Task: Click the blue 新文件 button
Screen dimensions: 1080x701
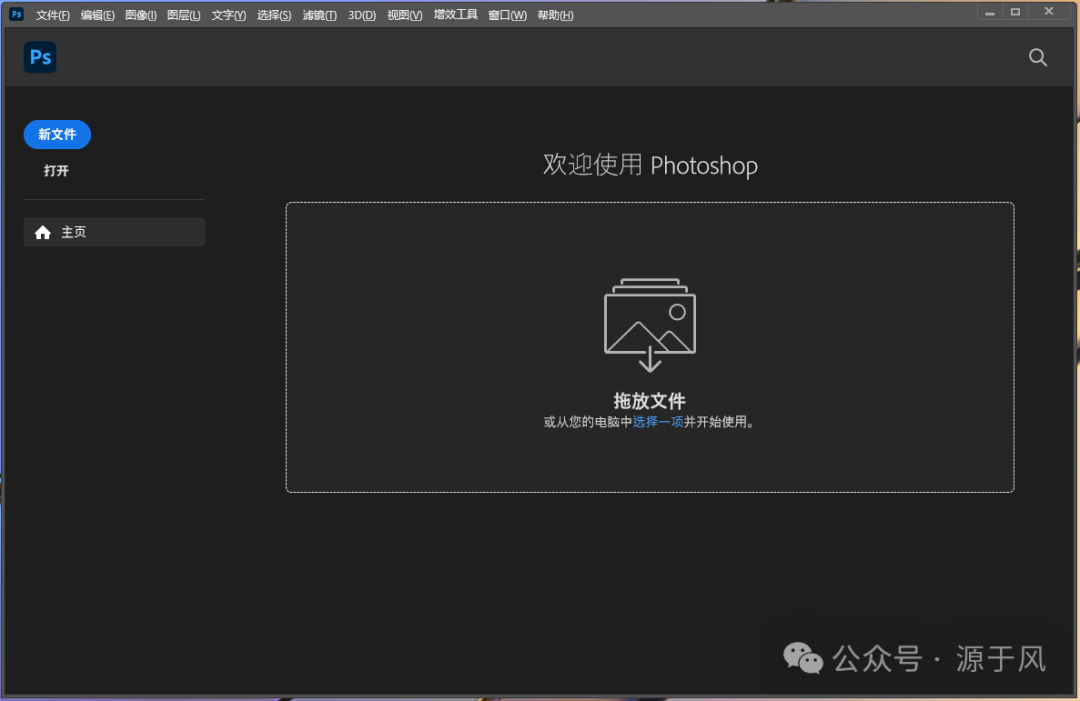Action: coord(57,134)
